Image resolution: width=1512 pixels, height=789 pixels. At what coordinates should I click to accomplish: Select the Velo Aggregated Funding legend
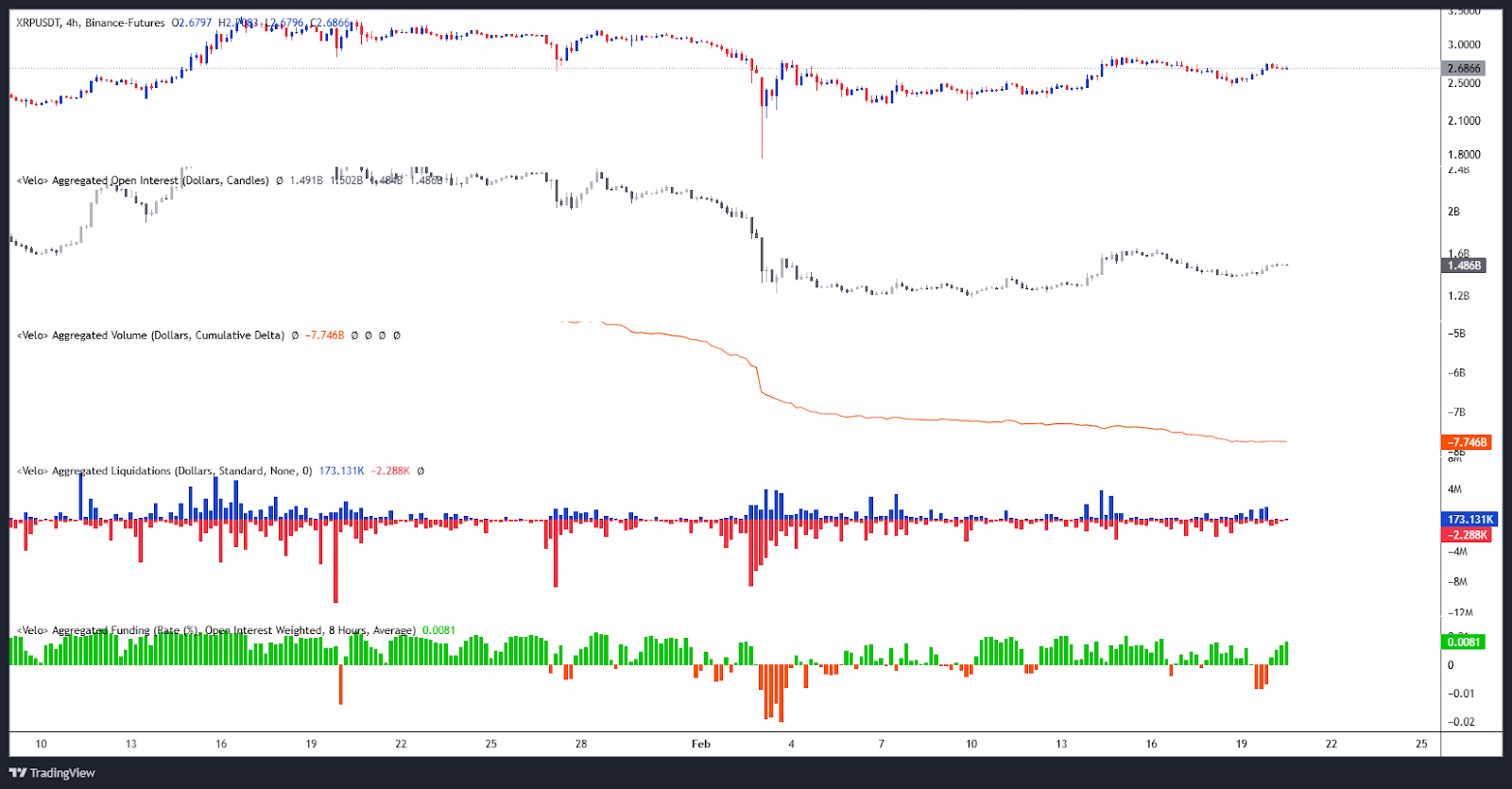[216, 630]
